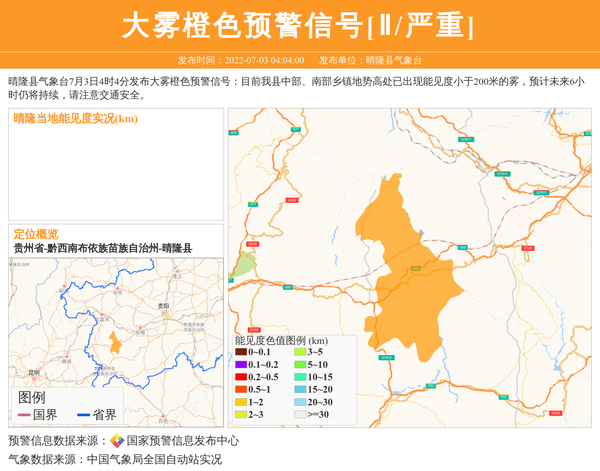Click the 1~2 km orange-yellow legend swatch
Screen dimensions: 600x471
[x=240, y=402]
